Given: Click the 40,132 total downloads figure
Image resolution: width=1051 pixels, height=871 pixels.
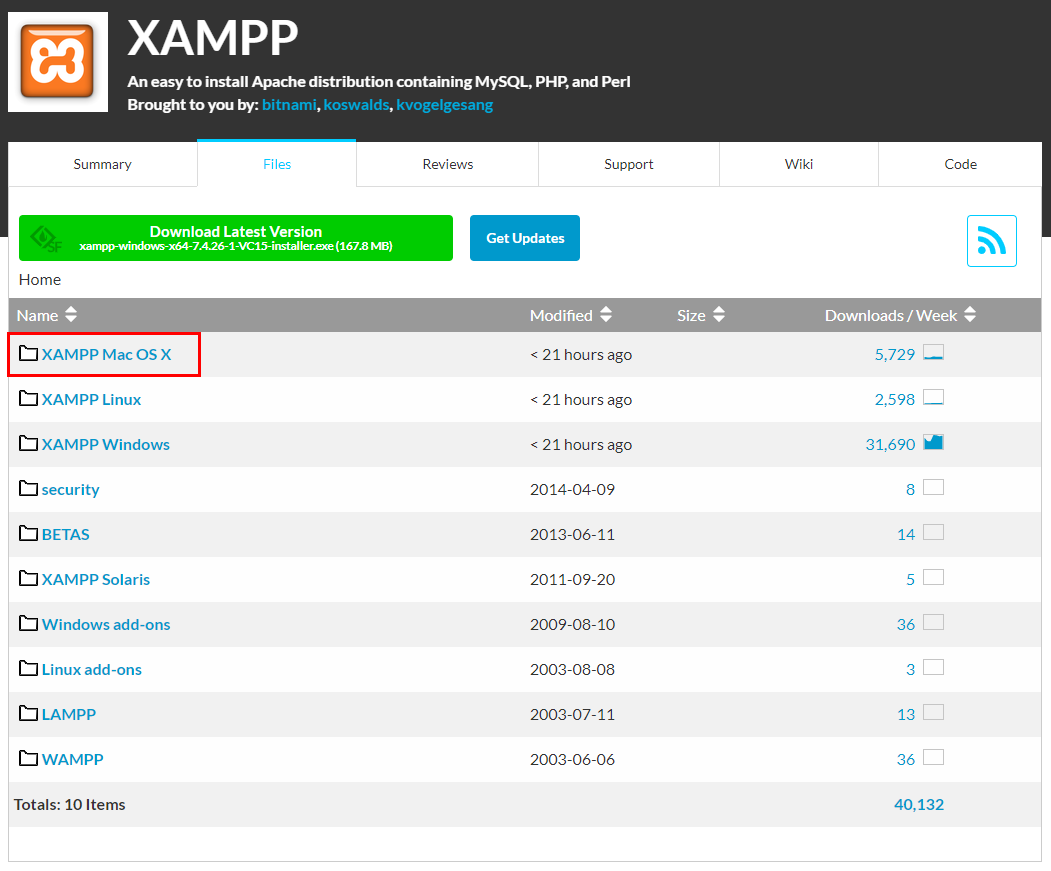Looking at the screenshot, I should tap(919, 804).
